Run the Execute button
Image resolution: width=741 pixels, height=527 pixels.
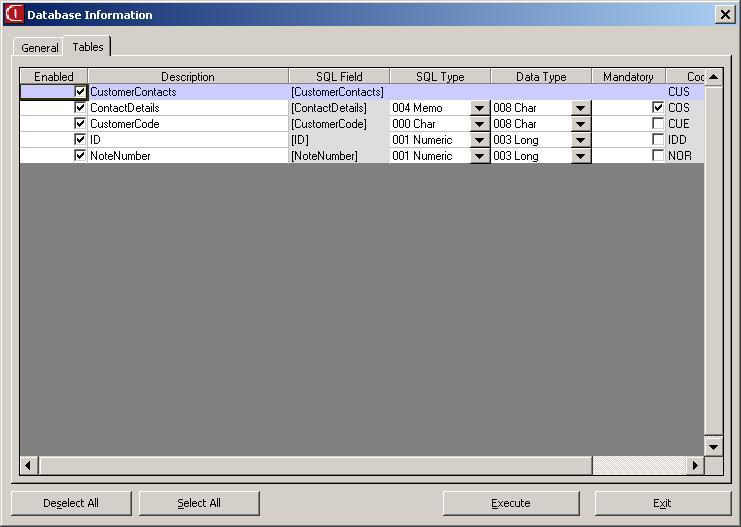coord(511,503)
